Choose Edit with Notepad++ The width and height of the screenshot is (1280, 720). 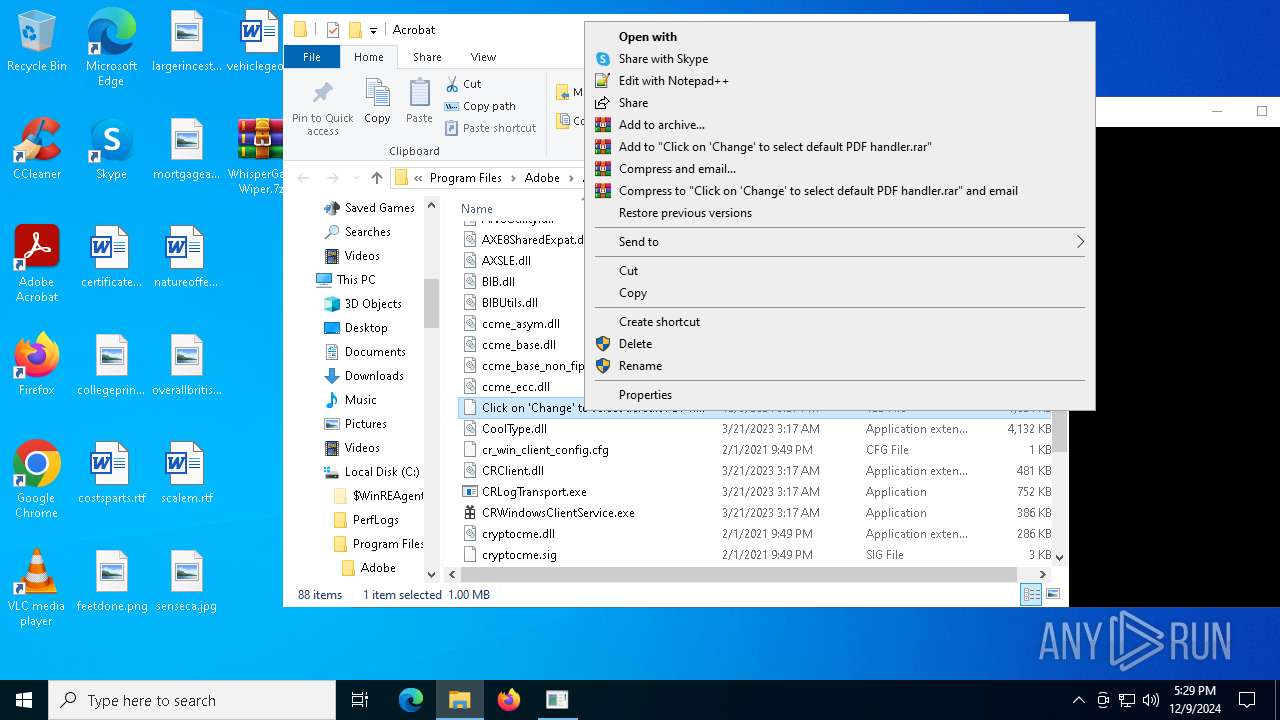coord(840,81)
